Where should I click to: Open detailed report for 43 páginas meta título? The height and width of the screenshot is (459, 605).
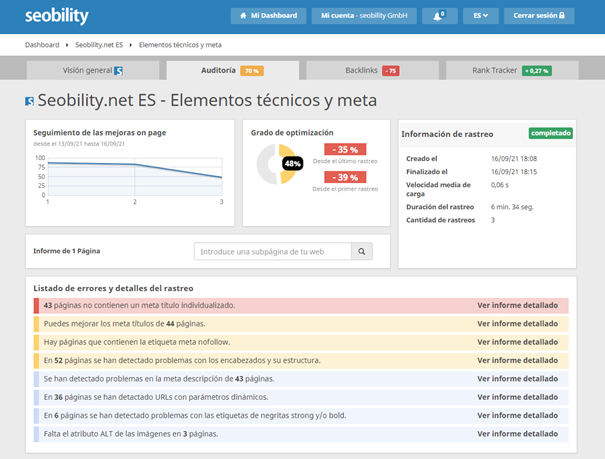point(517,305)
